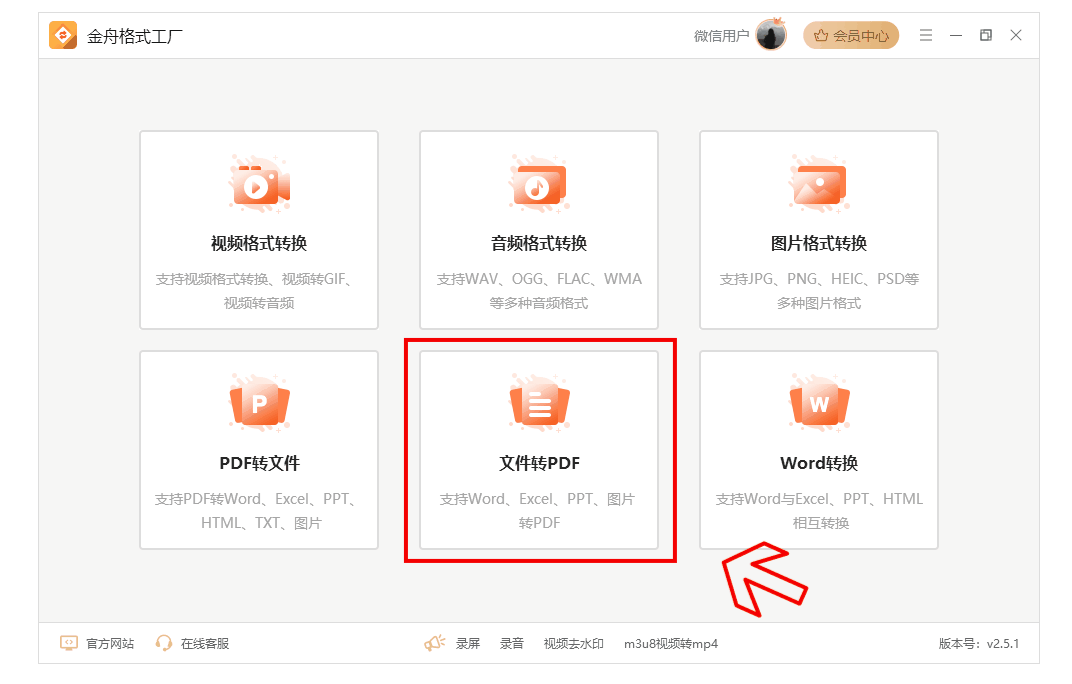Click the audio format conversion music icon
Viewport: 1072px width, 684px height.
539,184
